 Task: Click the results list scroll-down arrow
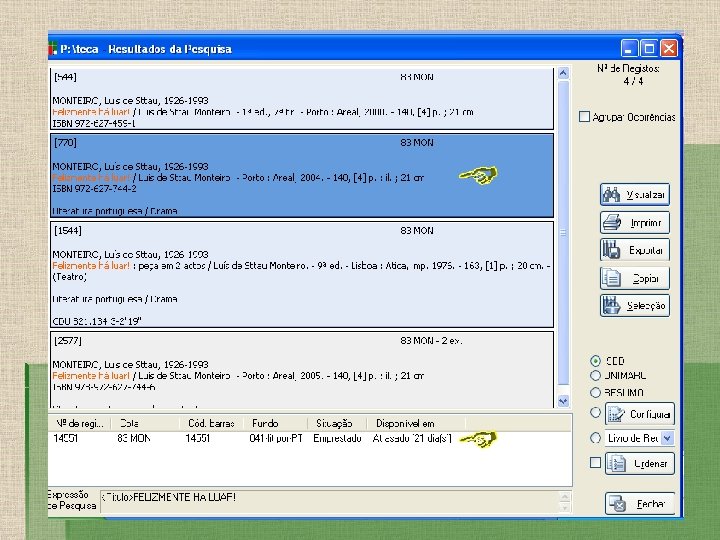click(562, 401)
